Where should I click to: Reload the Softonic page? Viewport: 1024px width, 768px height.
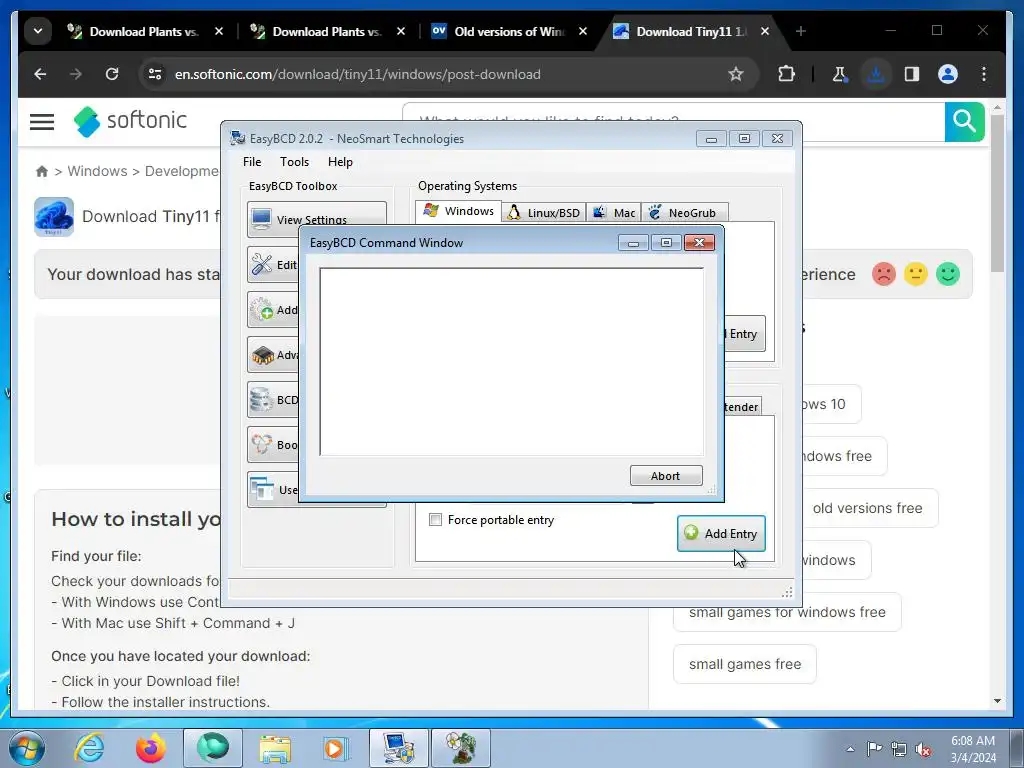pos(112,74)
